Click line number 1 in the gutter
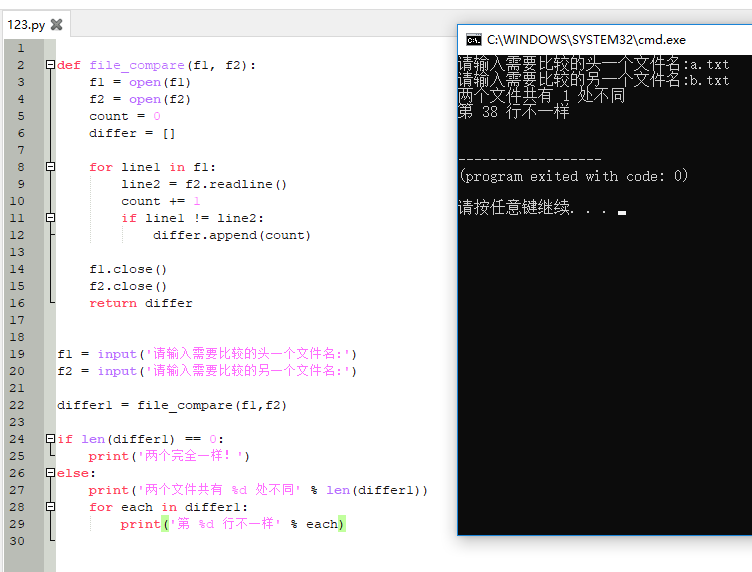Screen dimensions: 752x572 pos(20,48)
